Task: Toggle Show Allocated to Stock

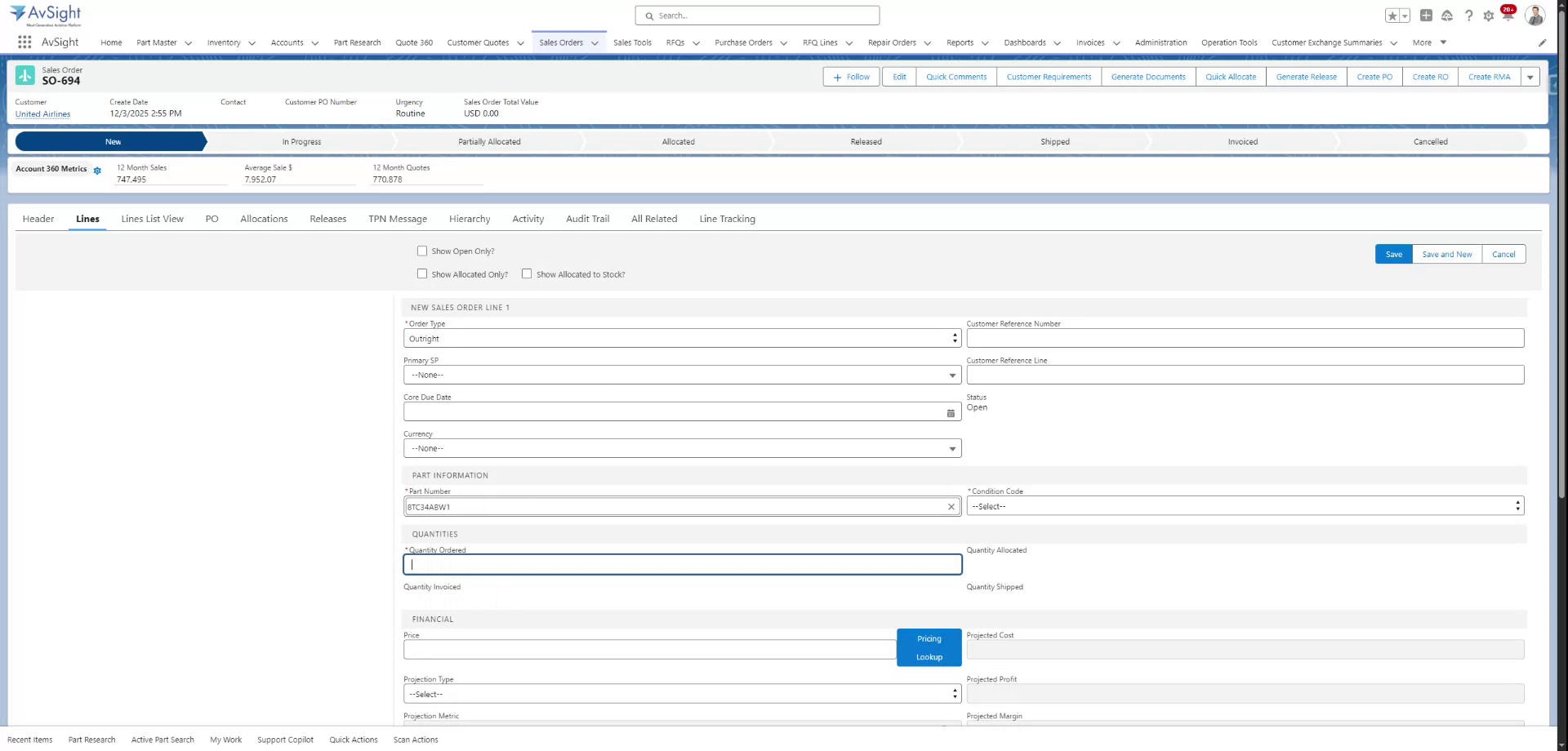Action: pyautogui.click(x=527, y=273)
